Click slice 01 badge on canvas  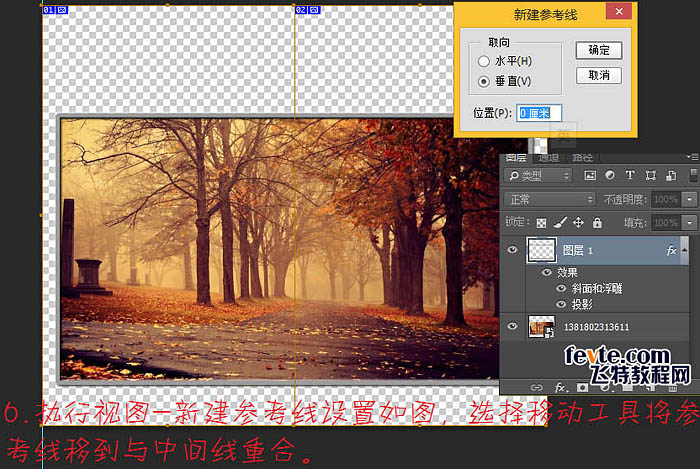pos(55,10)
